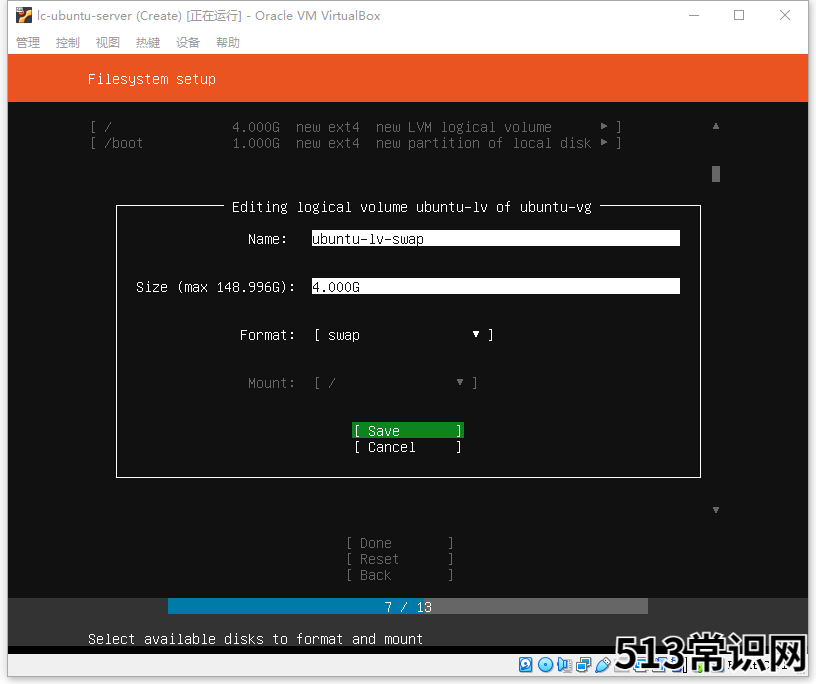This screenshot has height=684, width=816.
Task: Select the /boot 1.000G ext4 row
Action: pyautogui.click(x=355, y=143)
